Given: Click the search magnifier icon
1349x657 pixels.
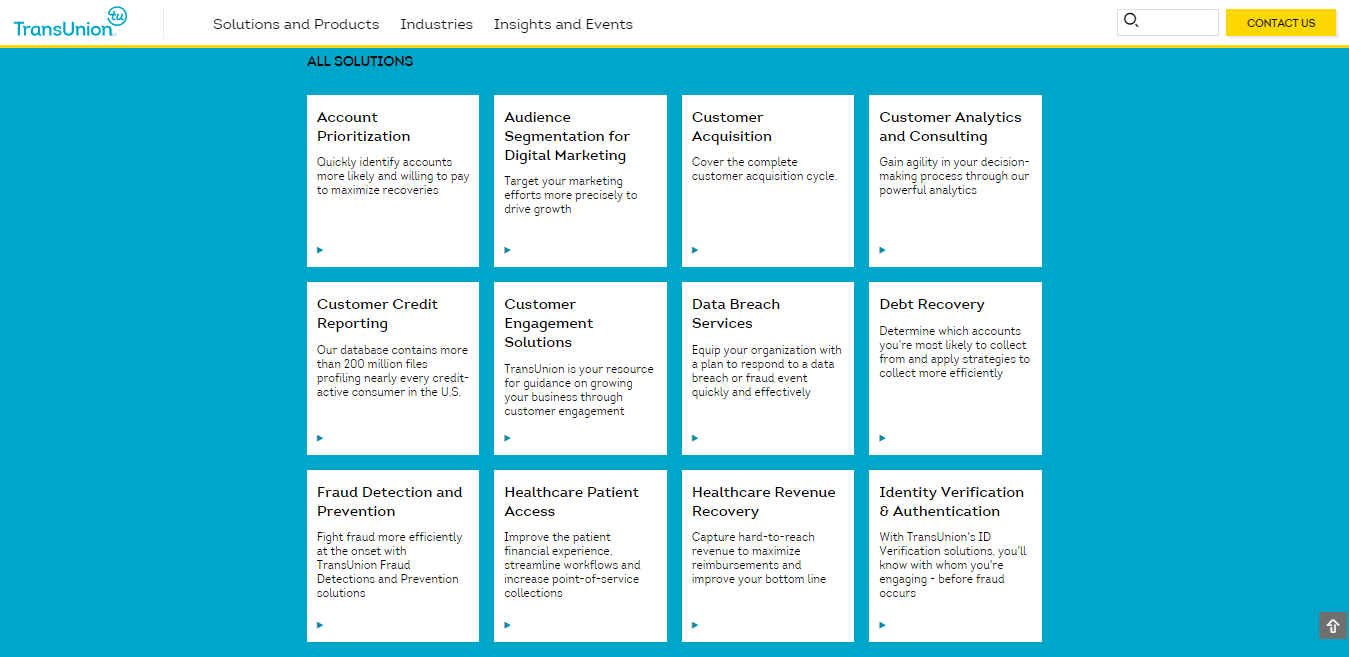Looking at the screenshot, I should [1131, 20].
